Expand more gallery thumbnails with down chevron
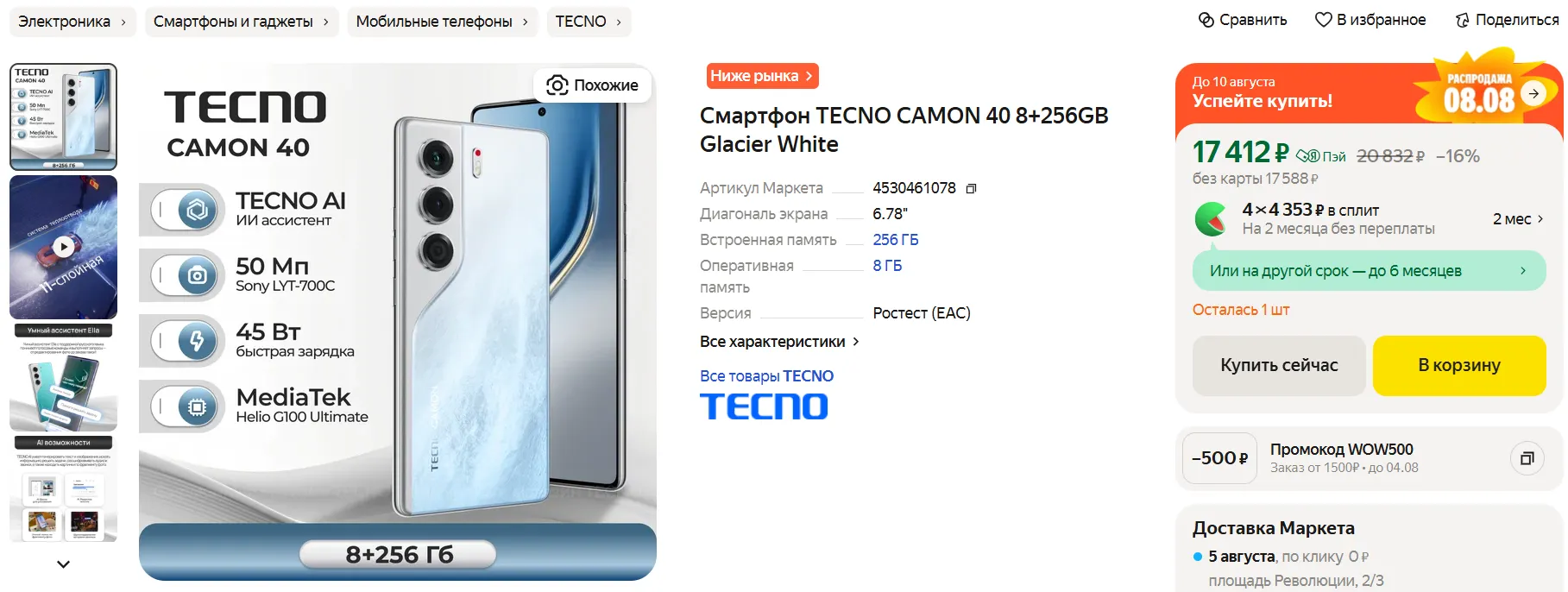The width and height of the screenshot is (1568, 592). click(x=63, y=564)
